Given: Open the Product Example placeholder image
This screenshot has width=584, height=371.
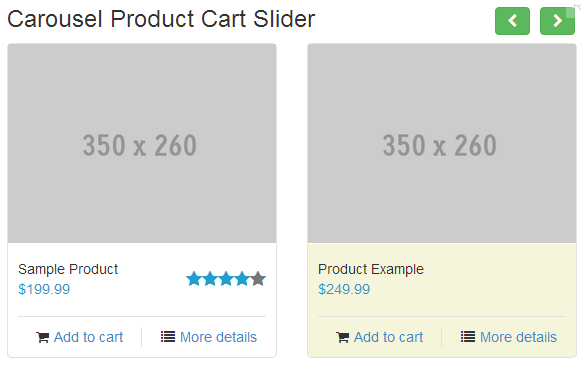Looking at the screenshot, I should click(x=442, y=143).
